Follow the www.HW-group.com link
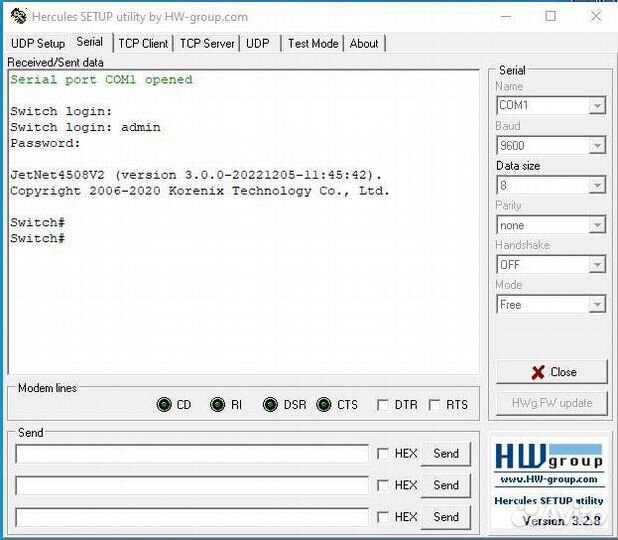The height and width of the screenshot is (540, 618). 548,479
